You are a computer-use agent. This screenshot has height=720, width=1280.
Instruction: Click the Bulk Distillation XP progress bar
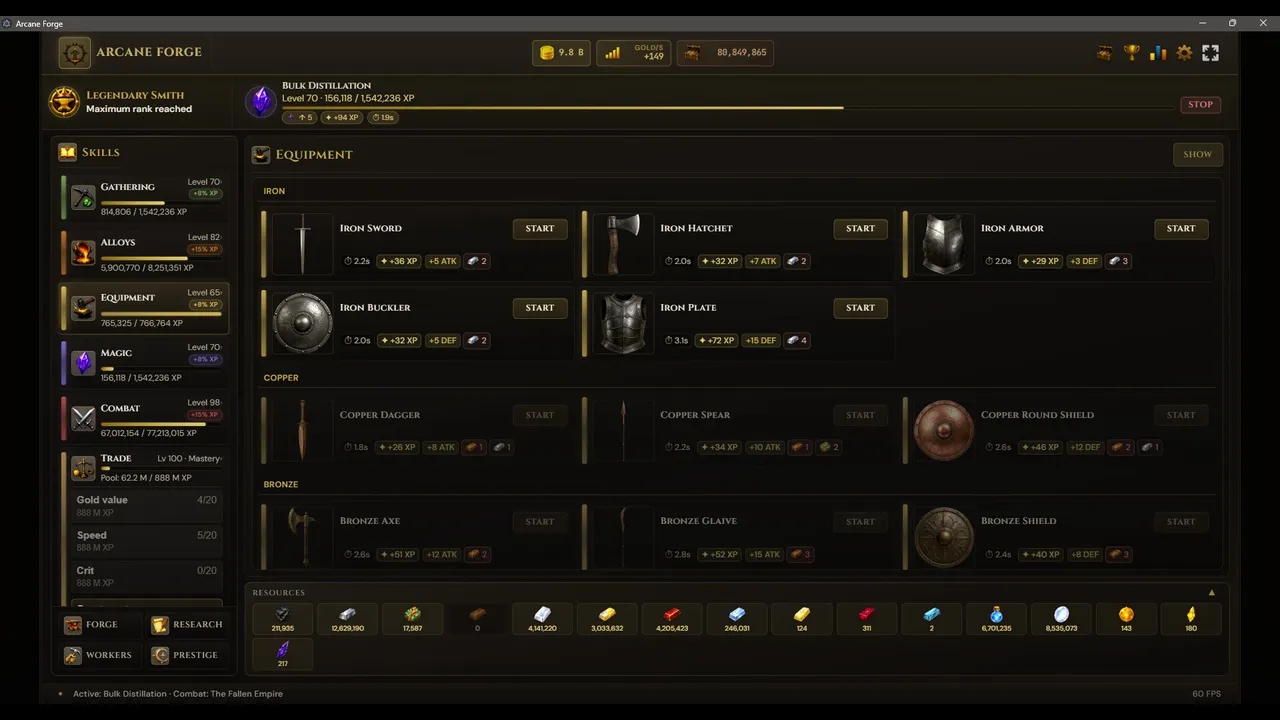(727, 107)
